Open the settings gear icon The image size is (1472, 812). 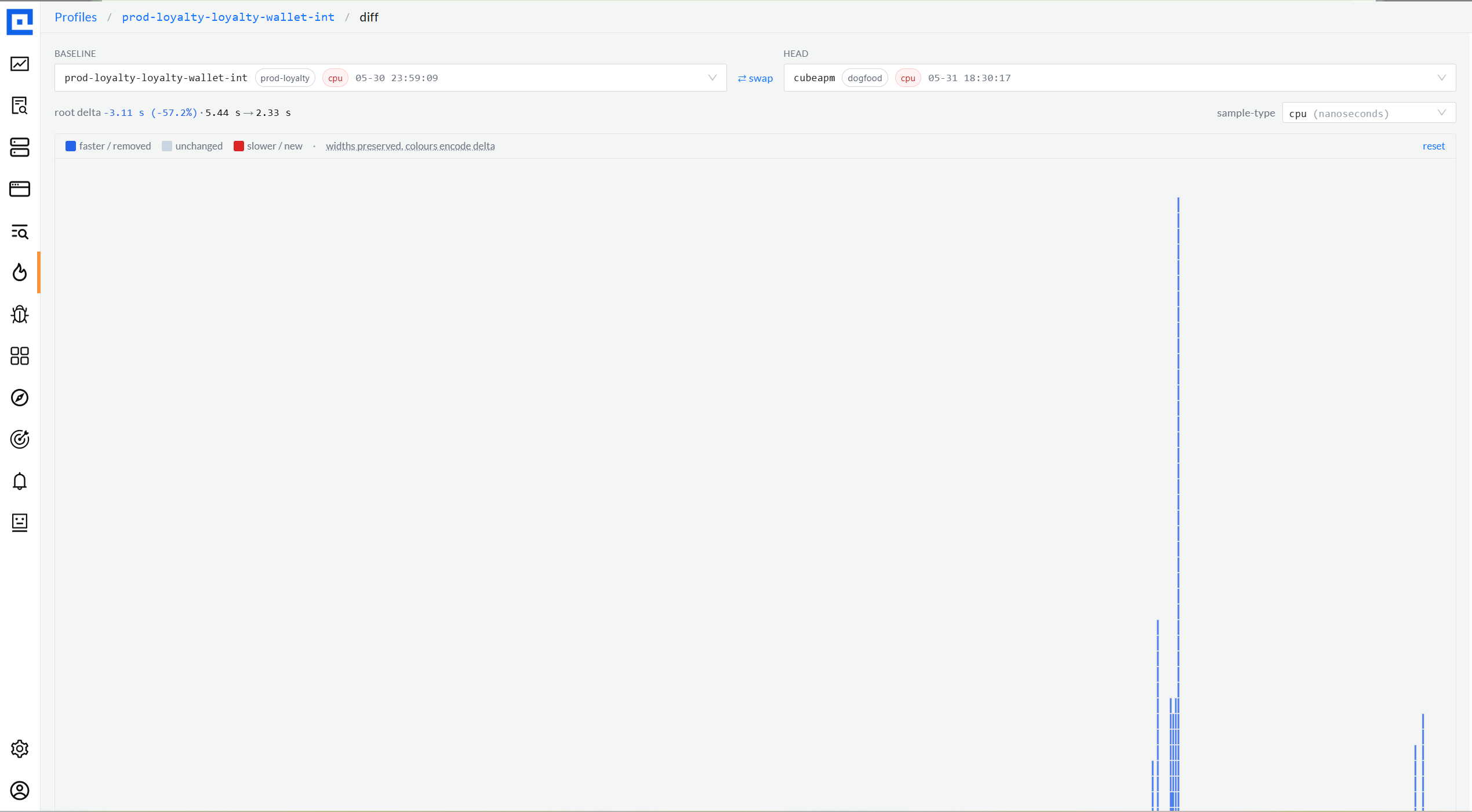[x=20, y=749]
